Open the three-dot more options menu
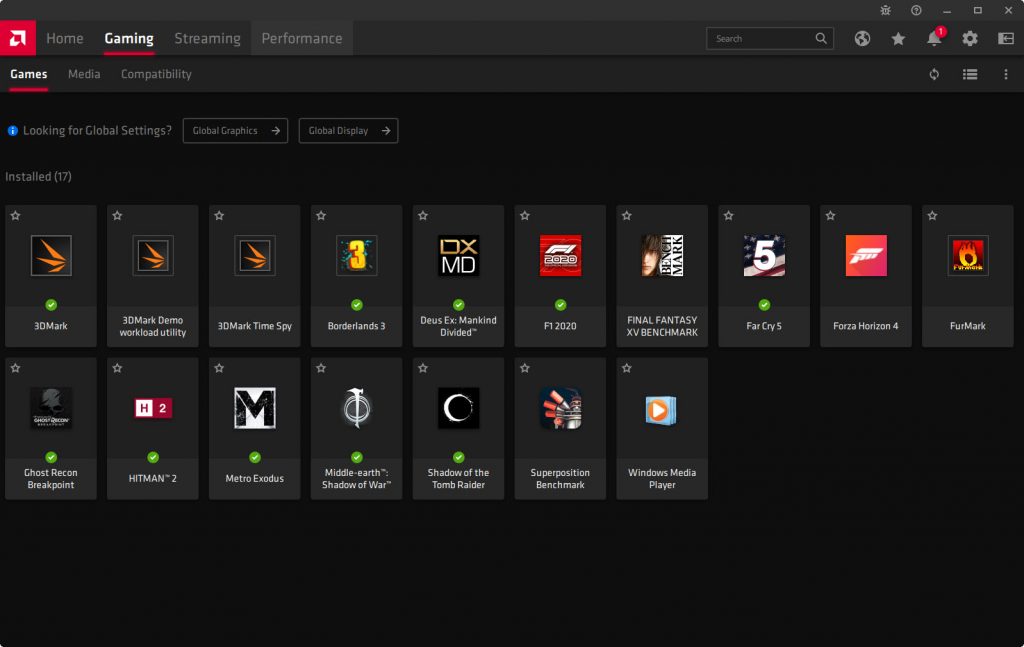This screenshot has height=647, width=1024. coord(1006,74)
